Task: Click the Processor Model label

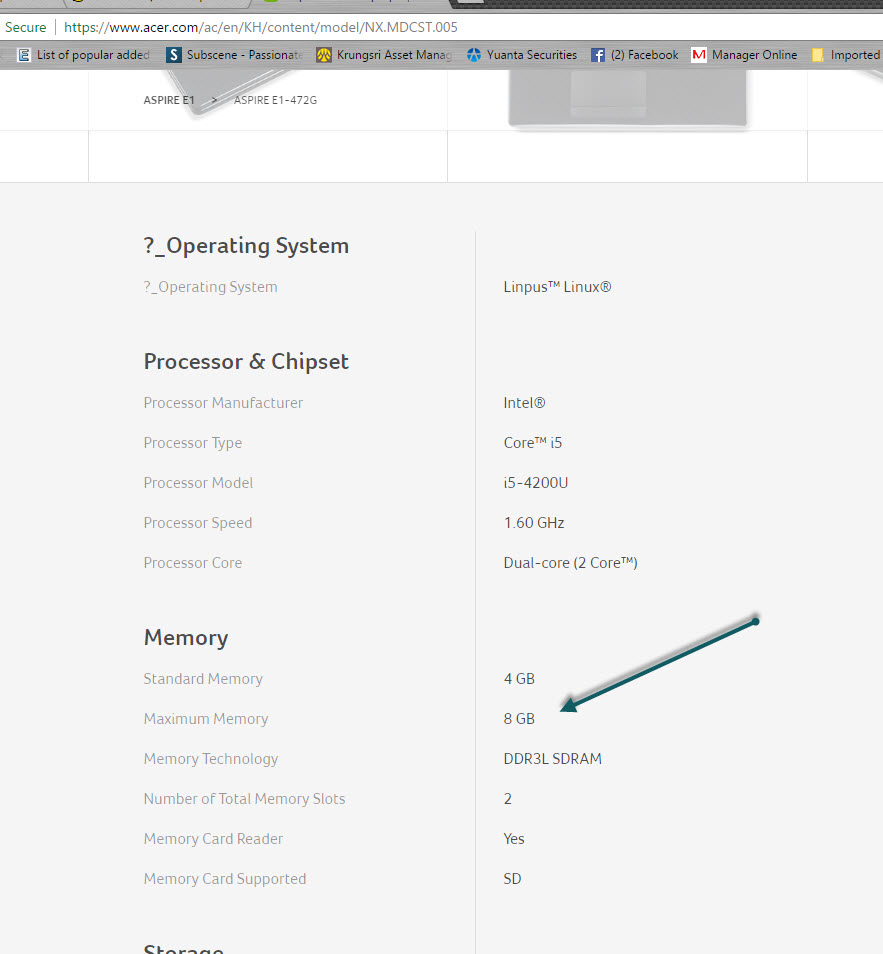Action: click(x=198, y=482)
